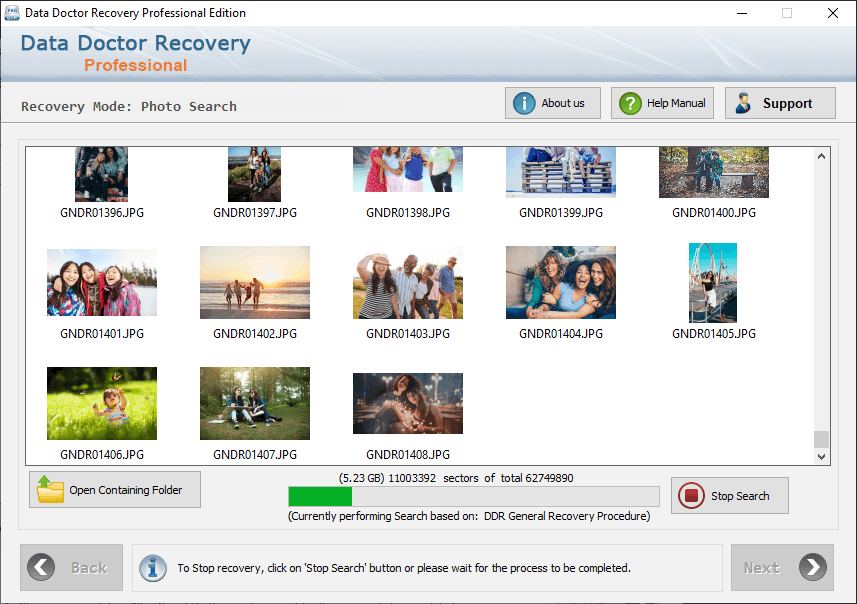The height and width of the screenshot is (604, 857).
Task: Click the file name GNDR01407.JPG
Action: click(255, 454)
